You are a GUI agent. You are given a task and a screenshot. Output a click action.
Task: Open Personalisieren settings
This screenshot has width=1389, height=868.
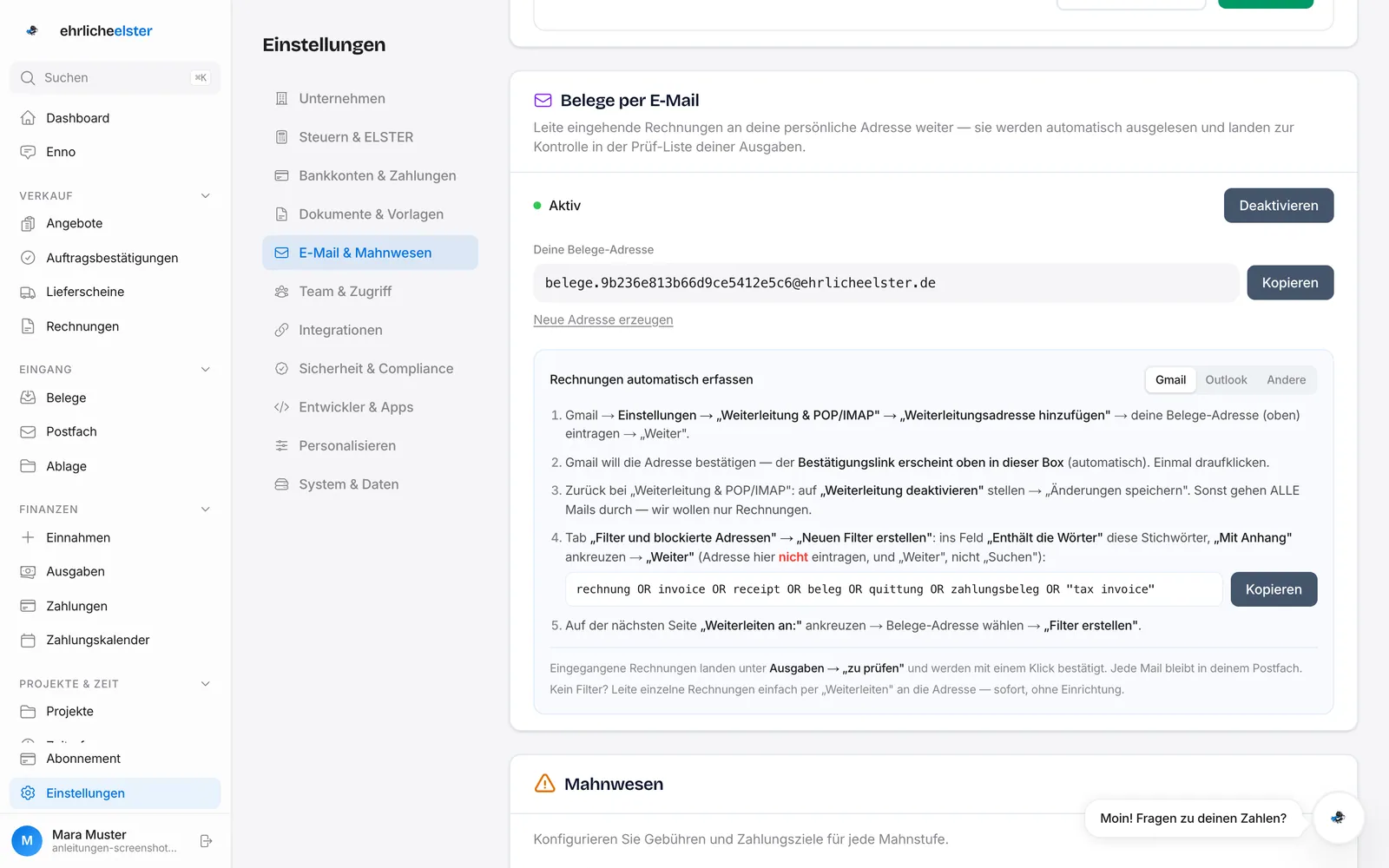click(x=370, y=446)
